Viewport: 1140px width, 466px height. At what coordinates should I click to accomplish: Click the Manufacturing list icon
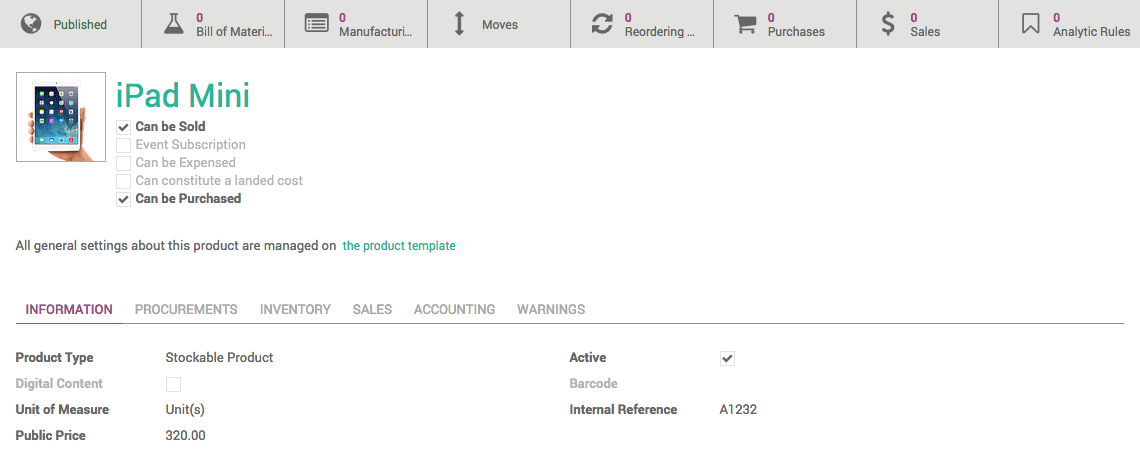point(317,24)
